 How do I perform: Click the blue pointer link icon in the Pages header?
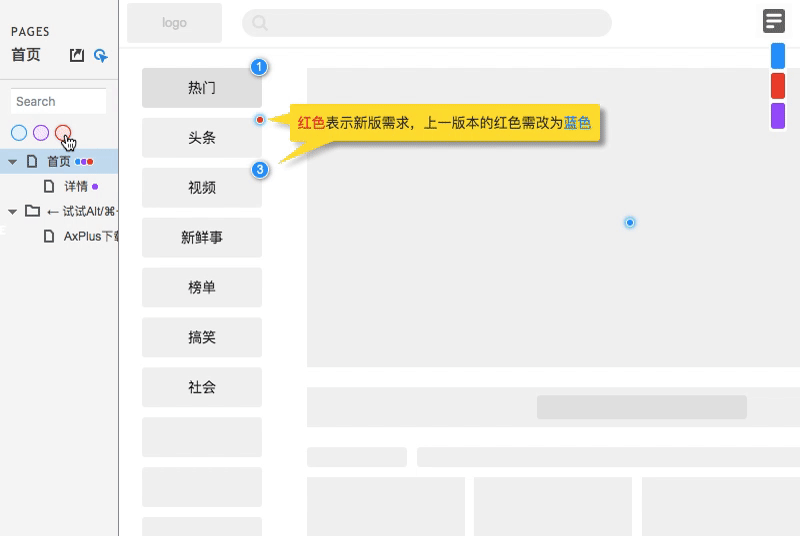click(100, 56)
